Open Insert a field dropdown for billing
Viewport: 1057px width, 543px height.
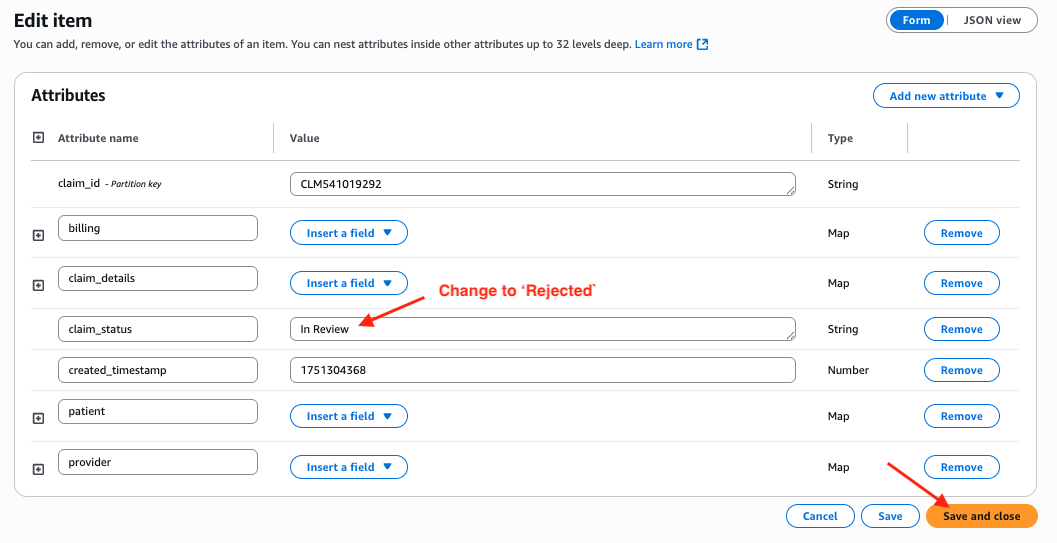coord(349,233)
